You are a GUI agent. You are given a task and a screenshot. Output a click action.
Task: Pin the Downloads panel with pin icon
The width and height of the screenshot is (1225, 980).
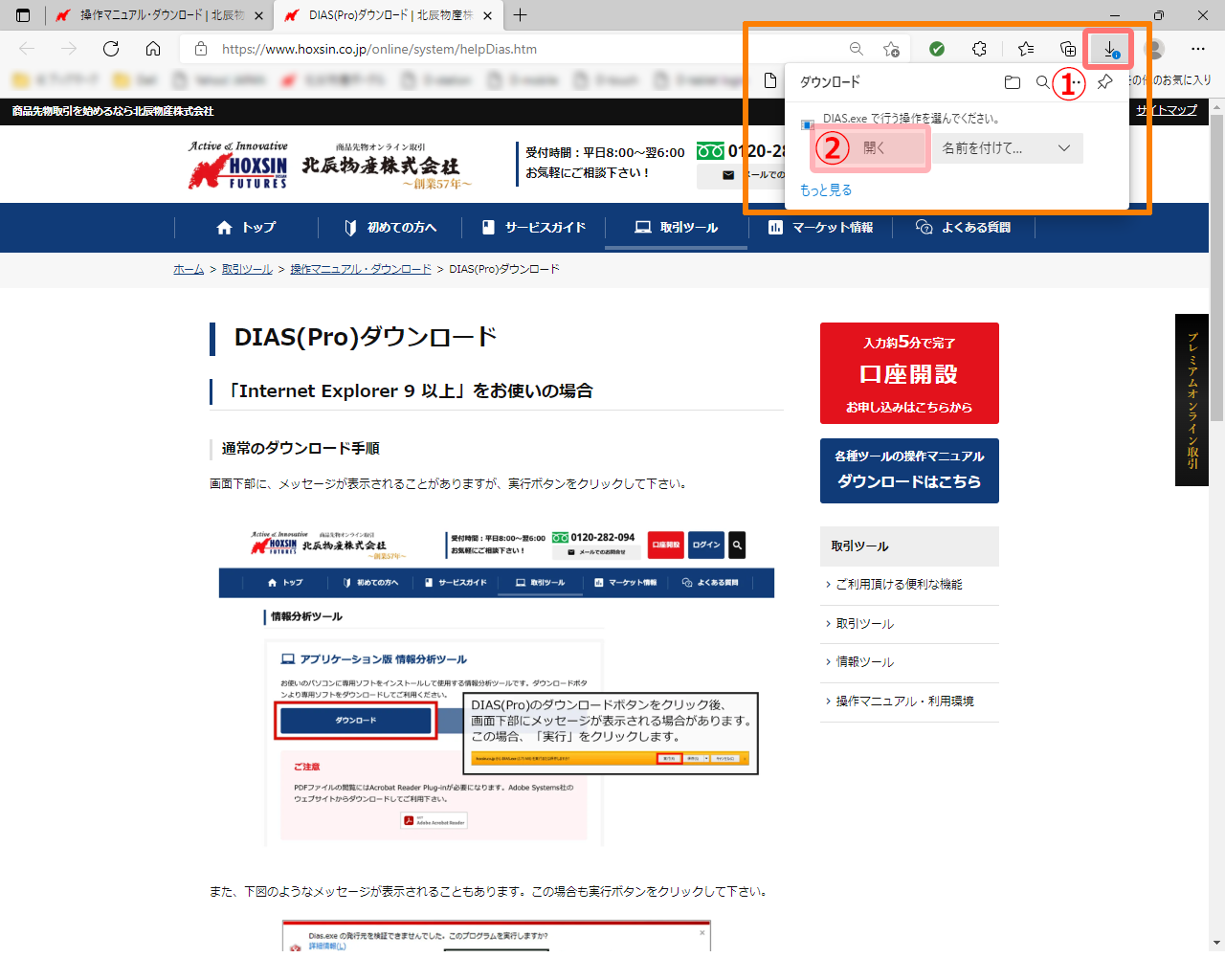point(1104,82)
